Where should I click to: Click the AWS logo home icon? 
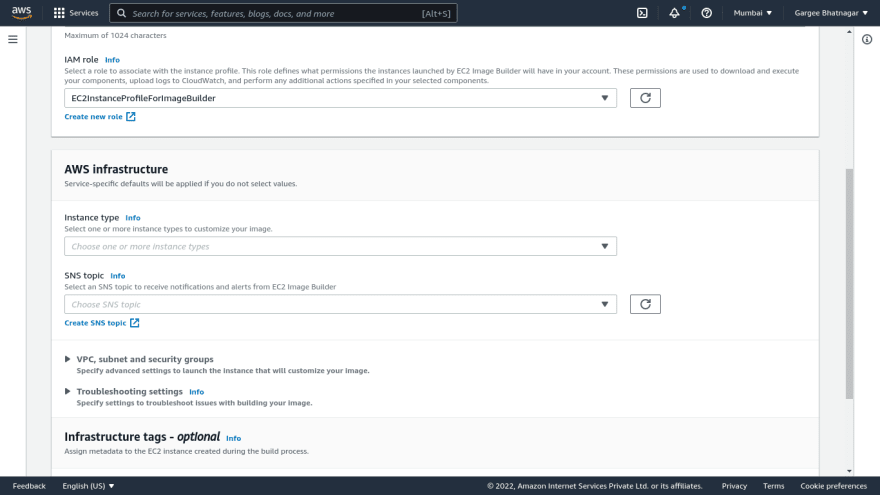(x=22, y=12)
